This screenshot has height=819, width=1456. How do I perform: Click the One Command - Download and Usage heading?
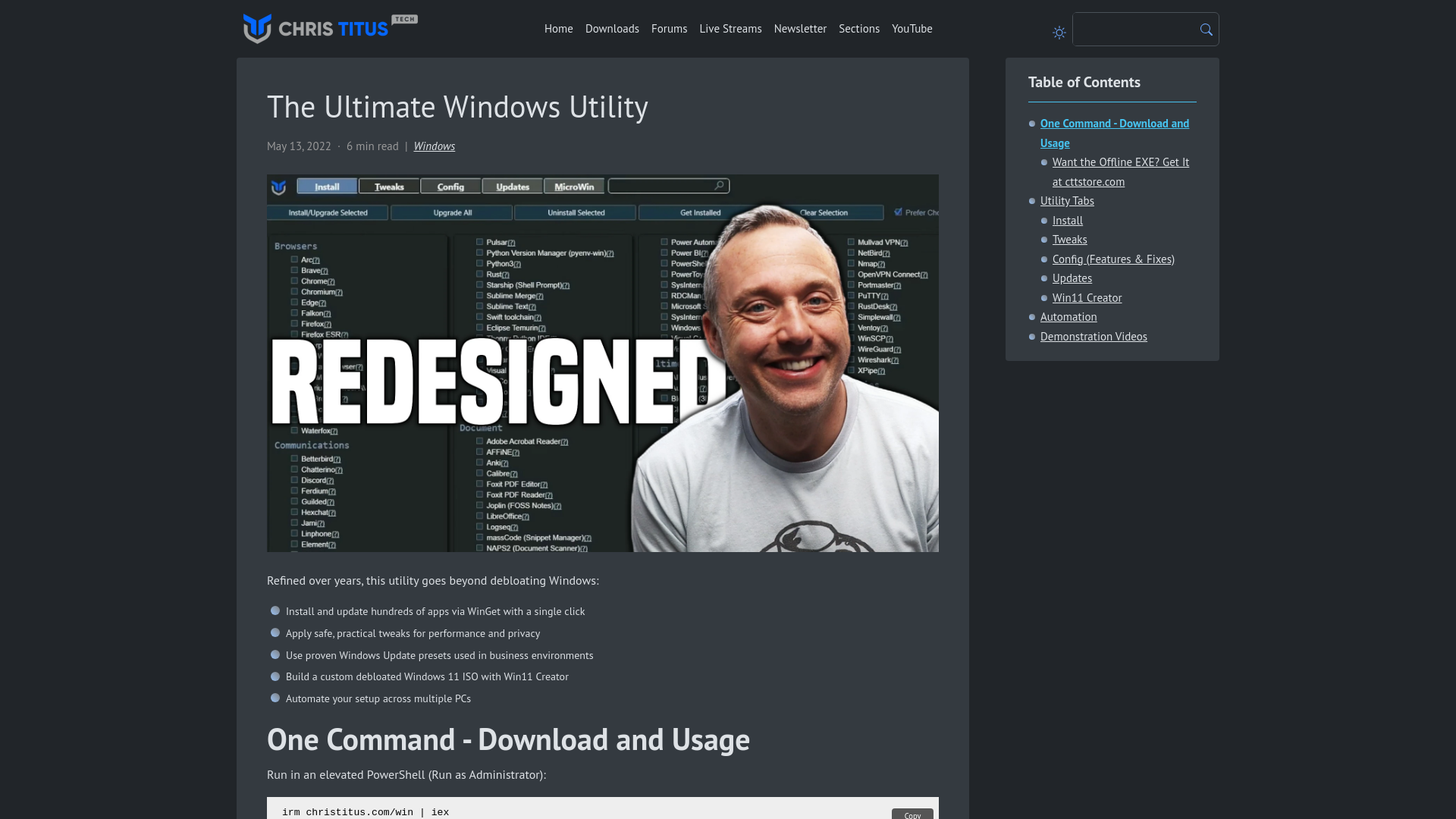[508, 739]
